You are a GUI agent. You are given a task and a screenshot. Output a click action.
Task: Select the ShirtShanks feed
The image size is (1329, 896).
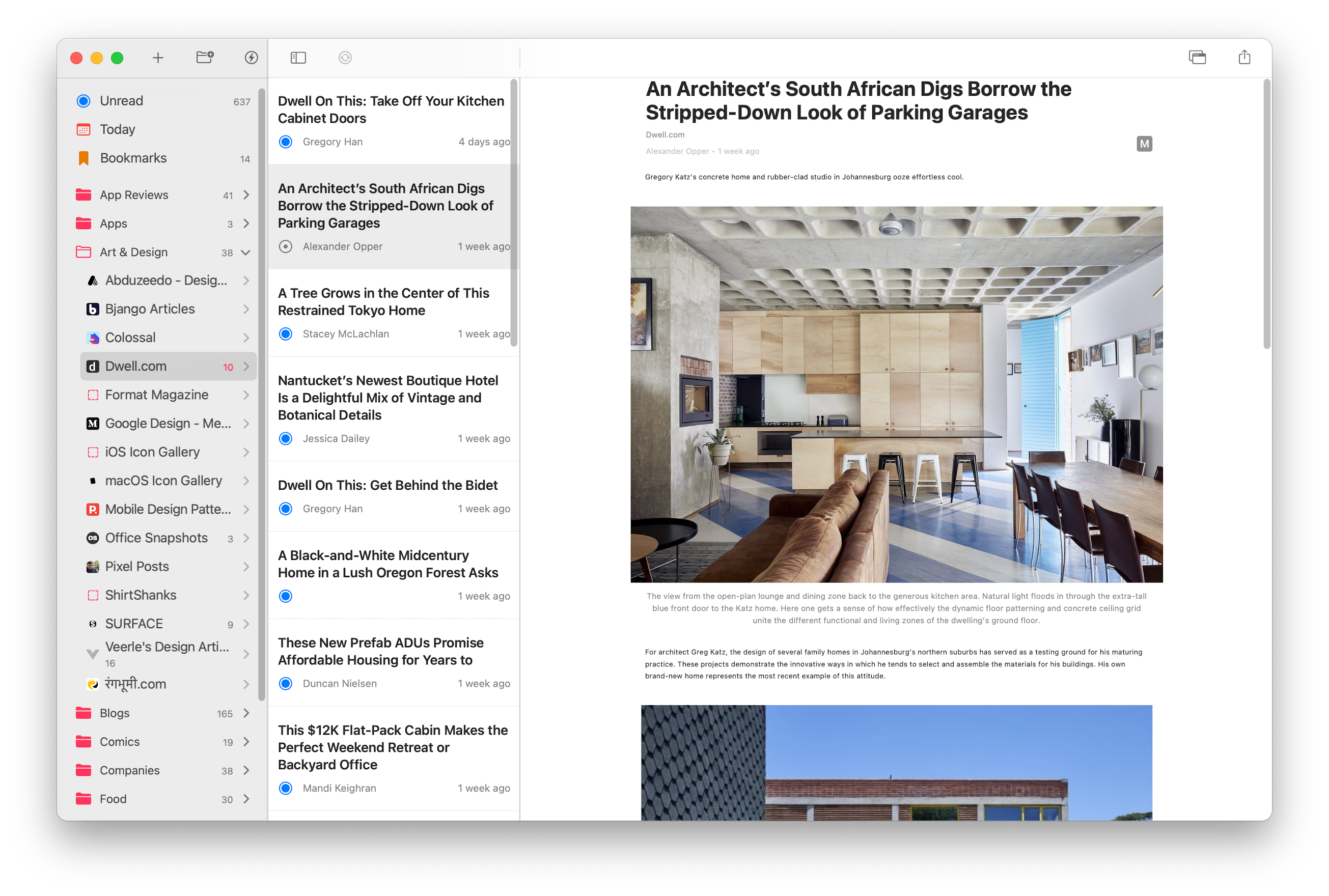pyautogui.click(x=168, y=595)
